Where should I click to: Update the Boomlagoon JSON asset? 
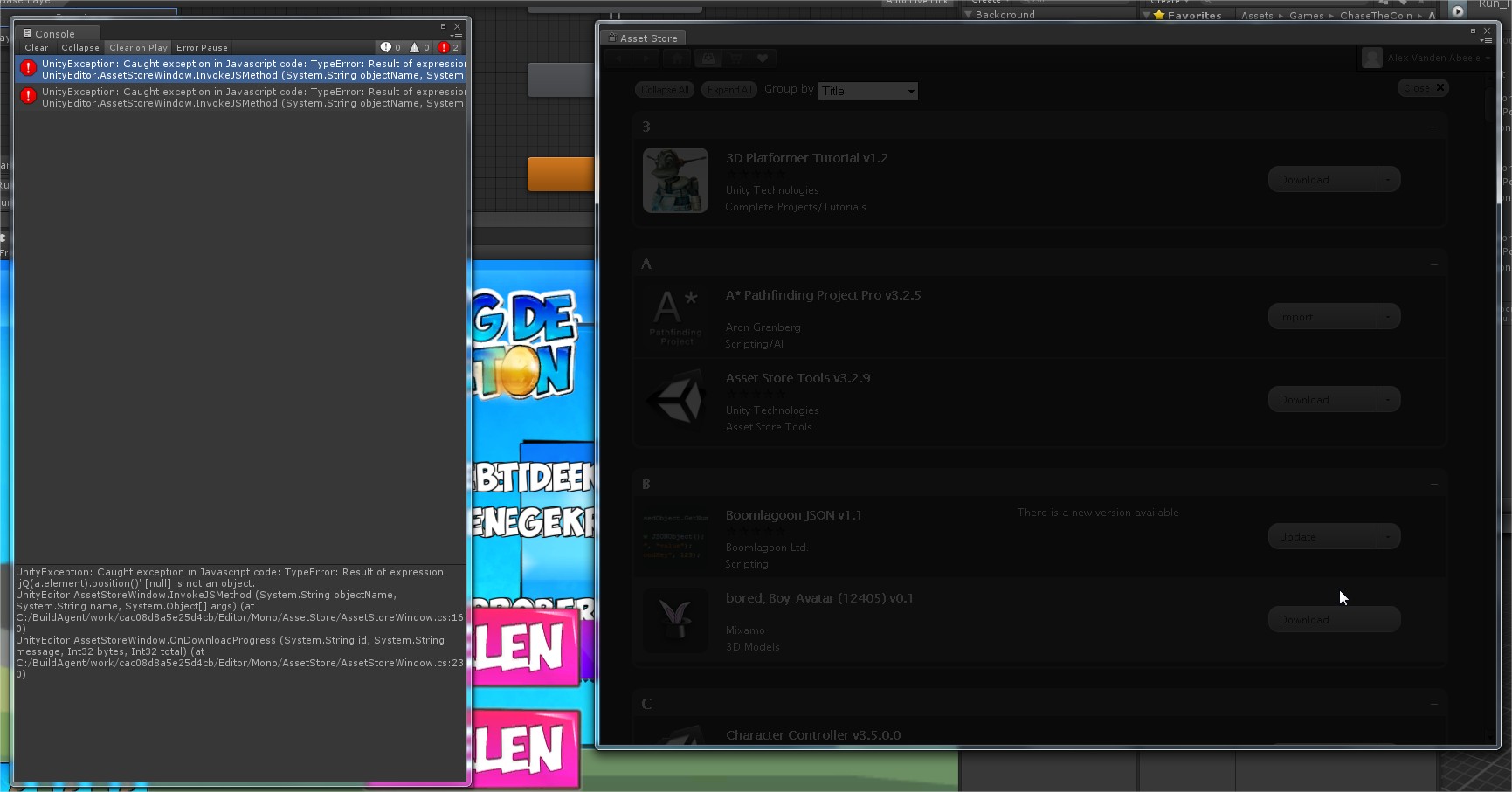pyautogui.click(x=1322, y=537)
